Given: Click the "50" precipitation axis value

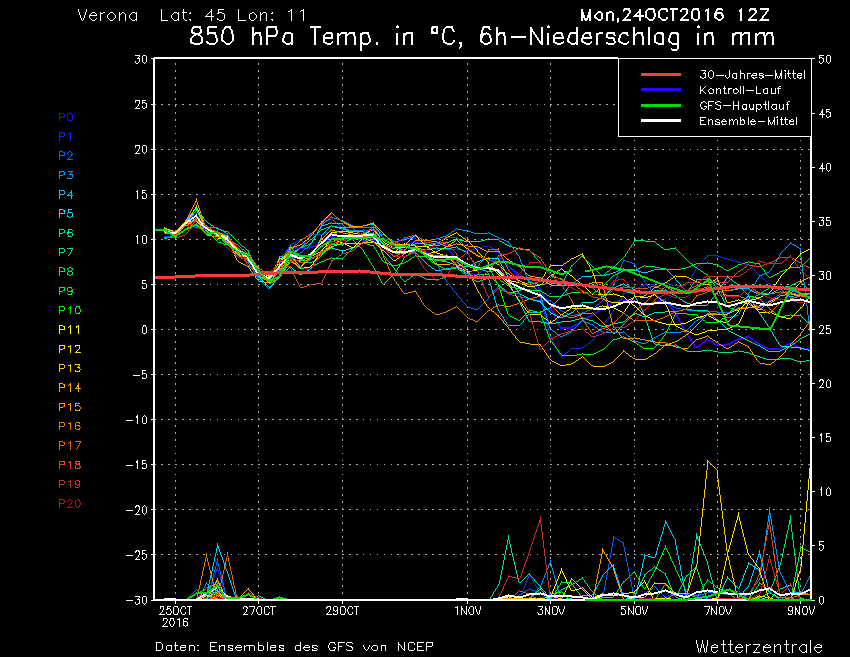Looking at the screenshot, I should click(825, 60).
